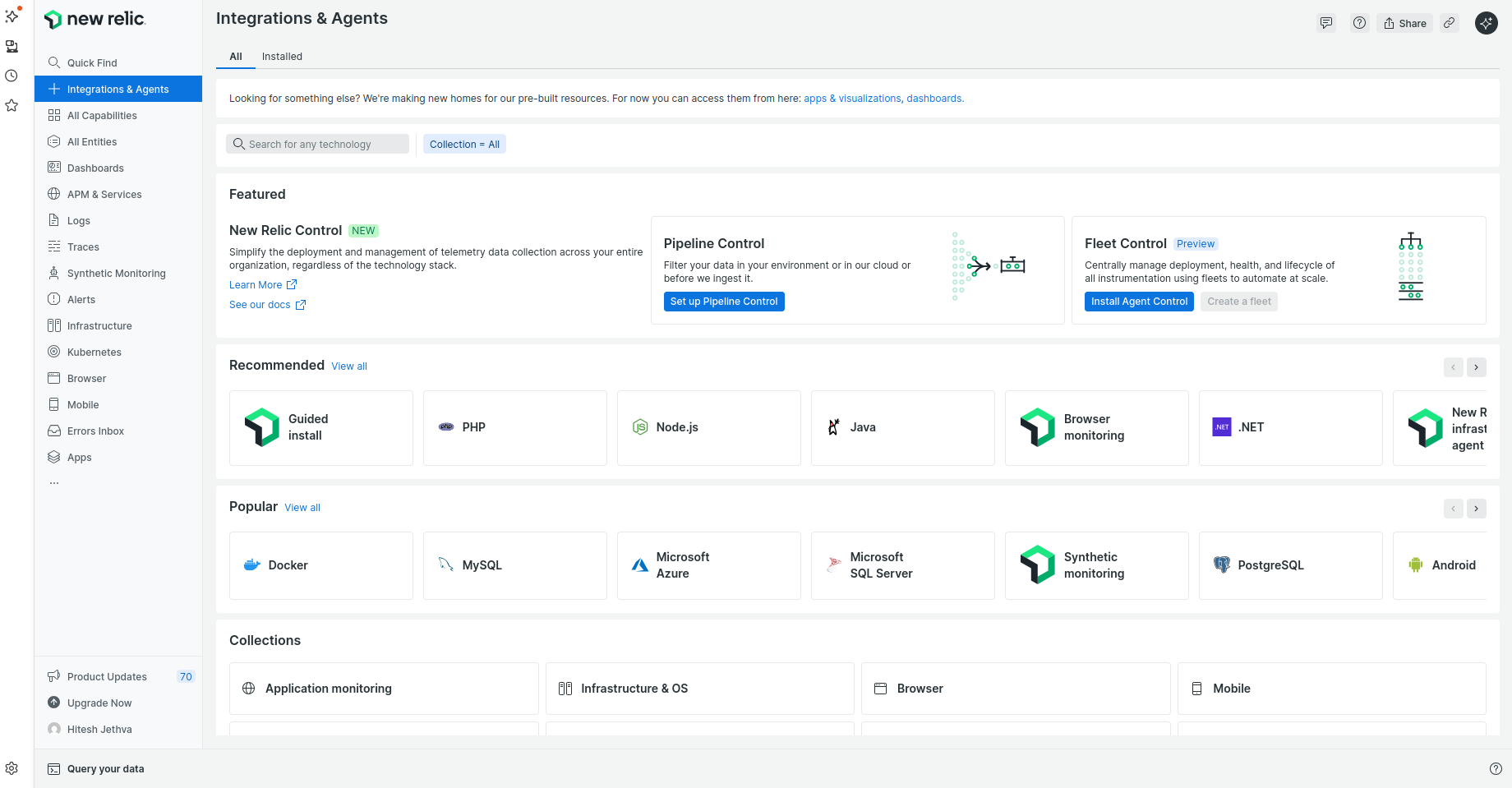Copy the page permalink using the link icon

pyautogui.click(x=1450, y=23)
